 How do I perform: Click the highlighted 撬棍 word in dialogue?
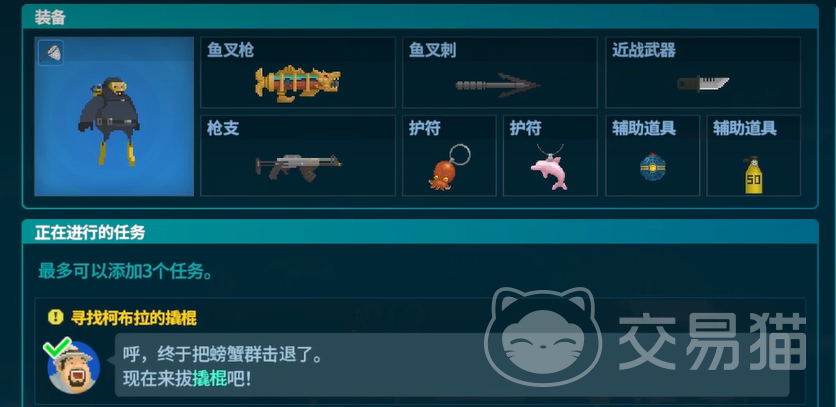[209, 379]
